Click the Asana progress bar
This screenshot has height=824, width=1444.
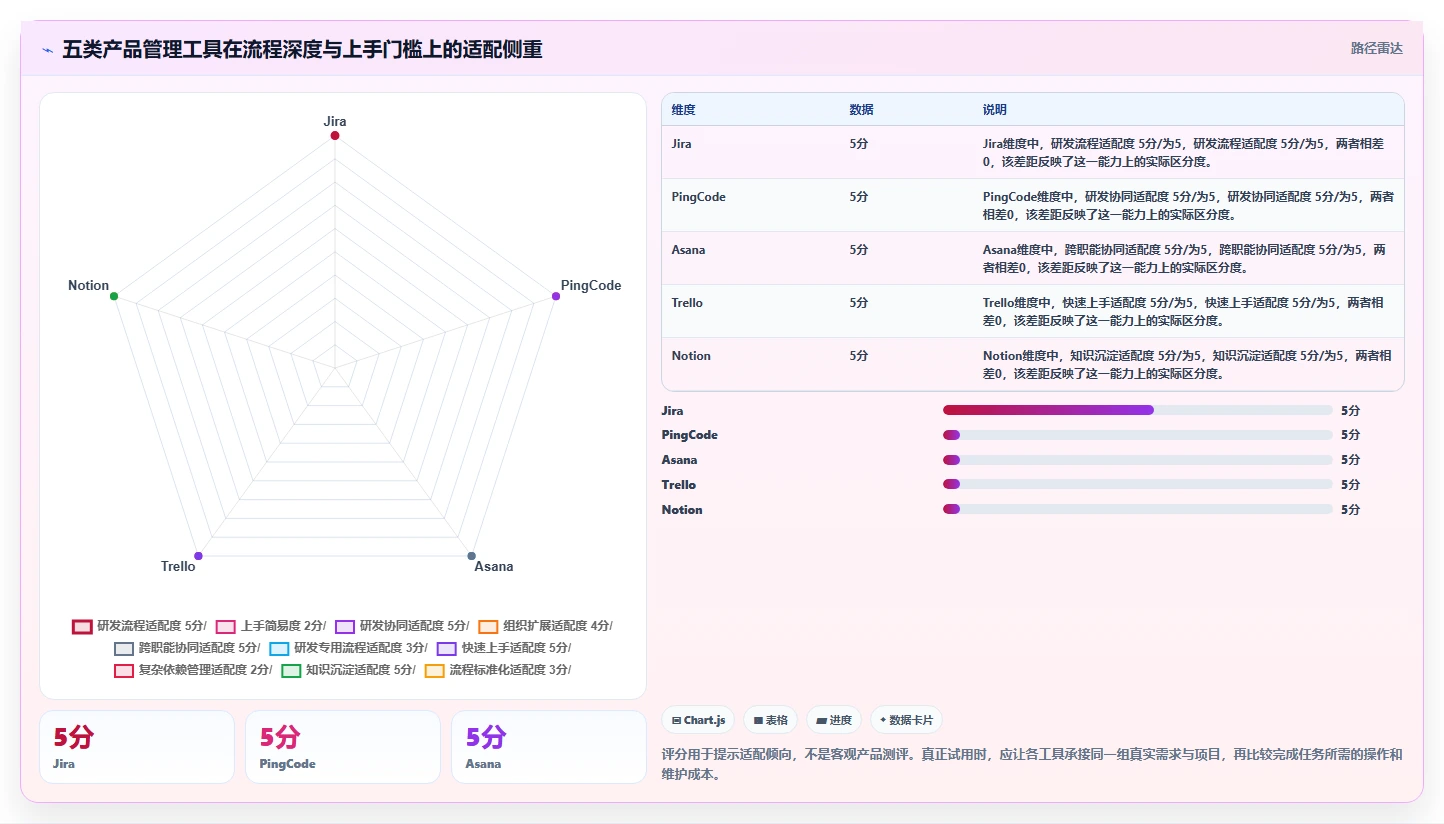tap(1137, 460)
